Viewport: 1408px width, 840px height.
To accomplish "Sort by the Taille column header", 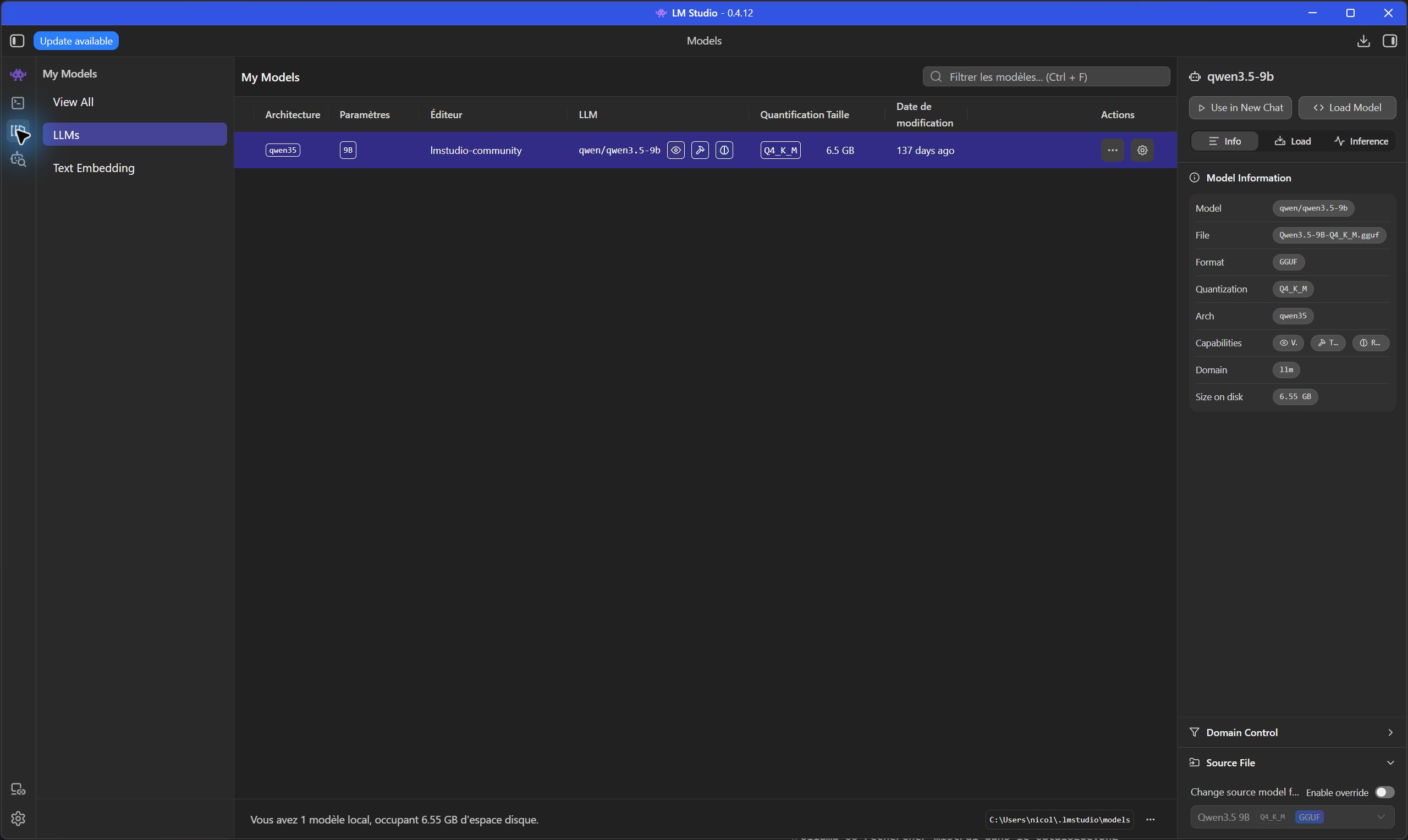I will tap(837, 114).
